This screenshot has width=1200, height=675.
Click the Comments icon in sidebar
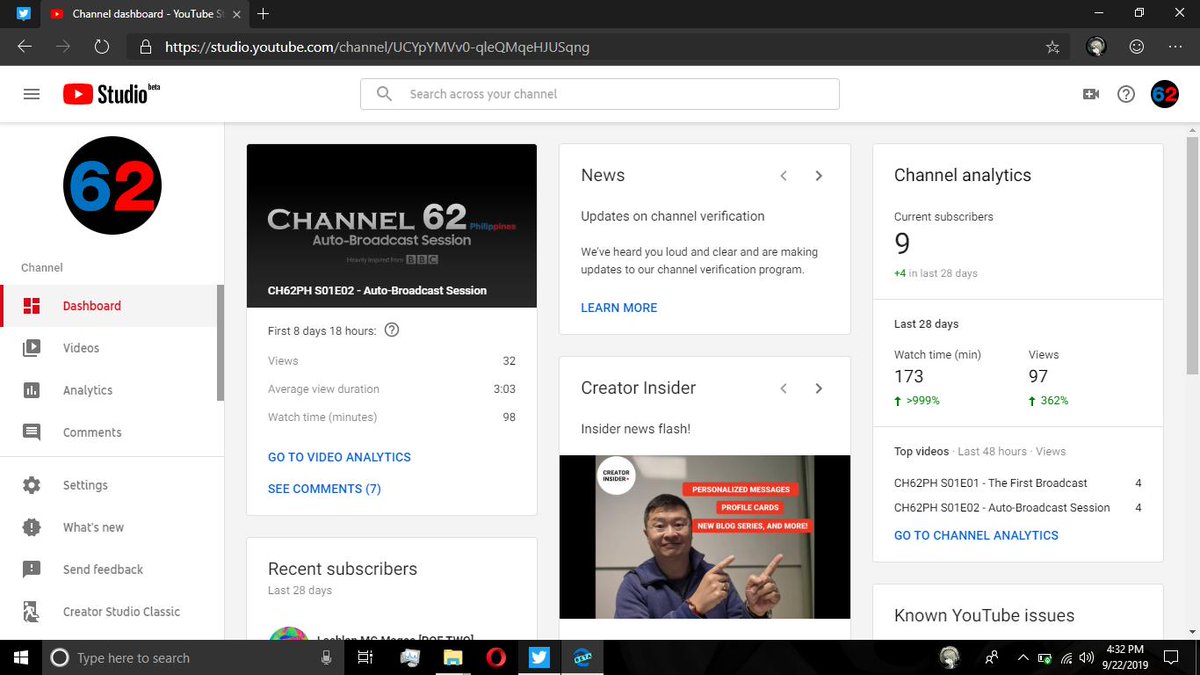click(x=32, y=432)
